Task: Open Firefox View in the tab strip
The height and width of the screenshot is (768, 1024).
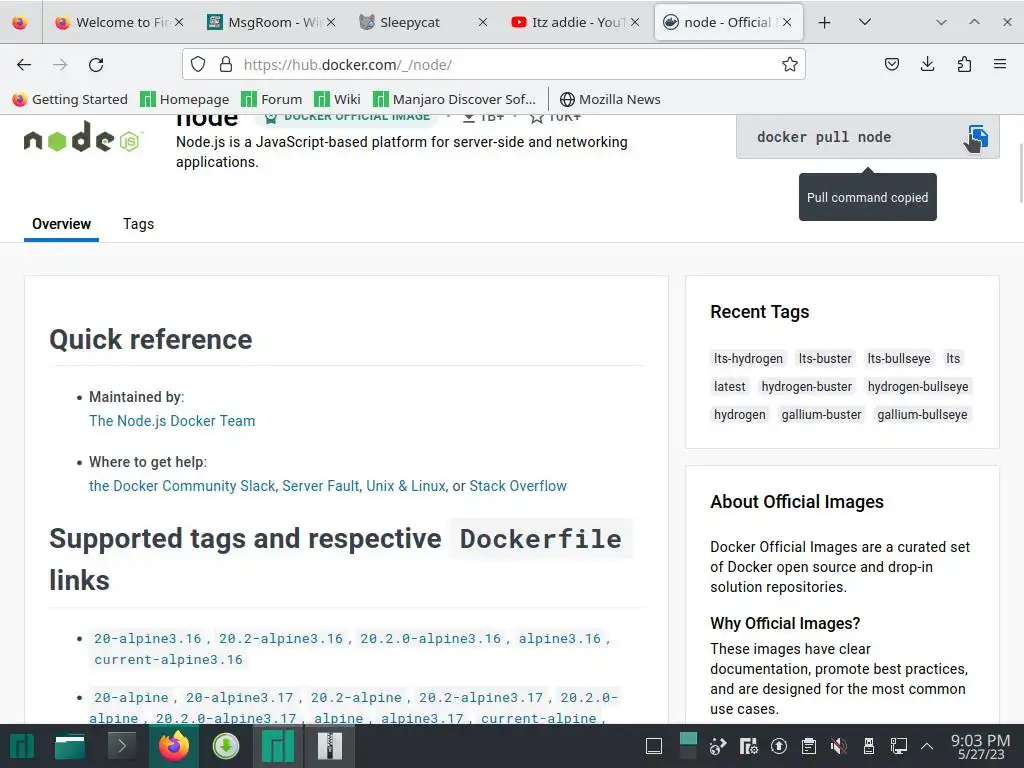Action: coord(20,22)
